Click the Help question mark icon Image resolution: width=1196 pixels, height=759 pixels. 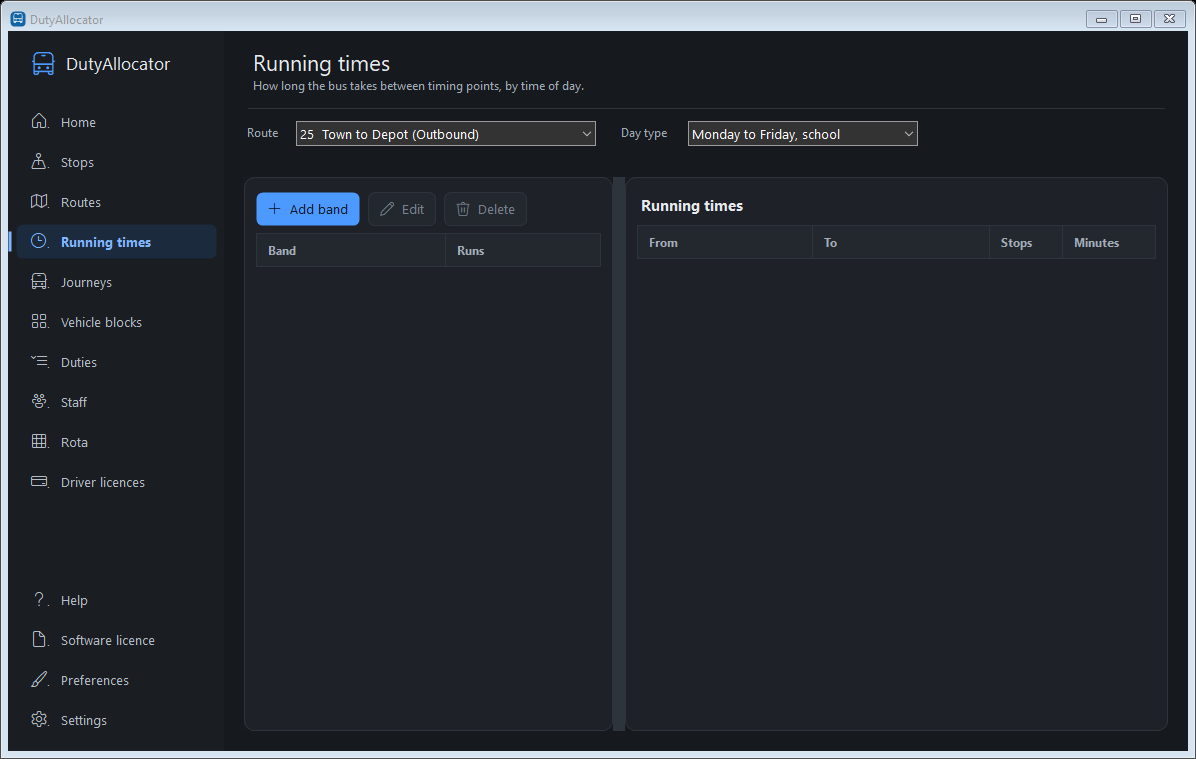40,600
